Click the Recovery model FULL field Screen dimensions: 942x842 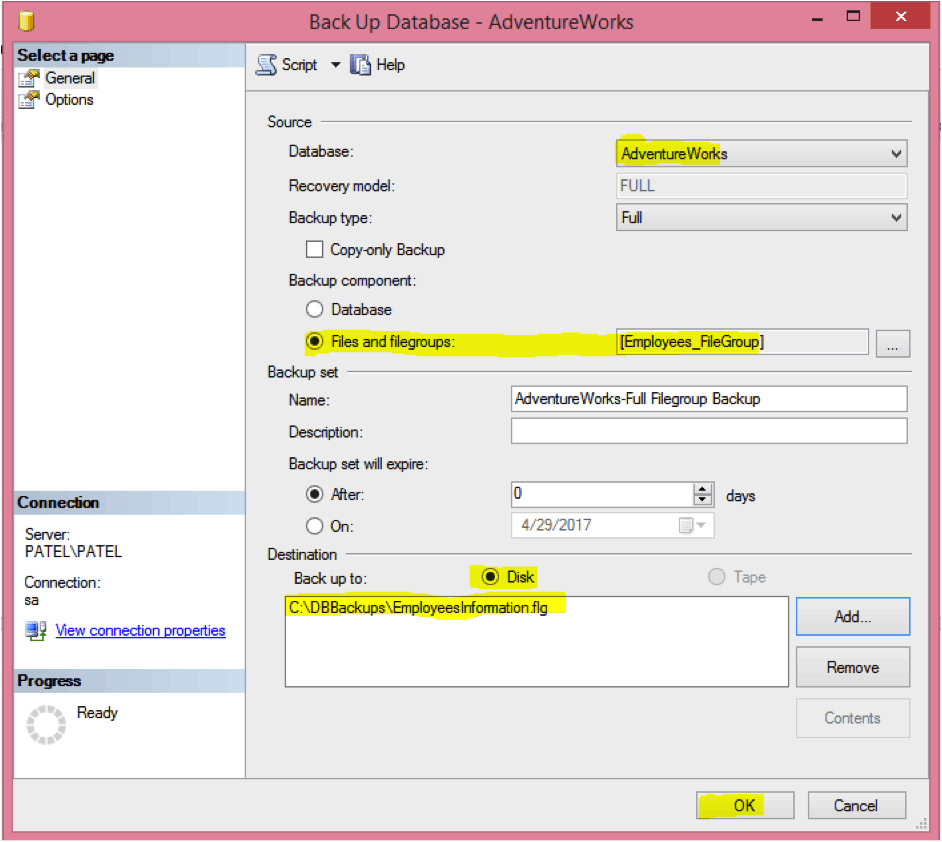(761, 186)
